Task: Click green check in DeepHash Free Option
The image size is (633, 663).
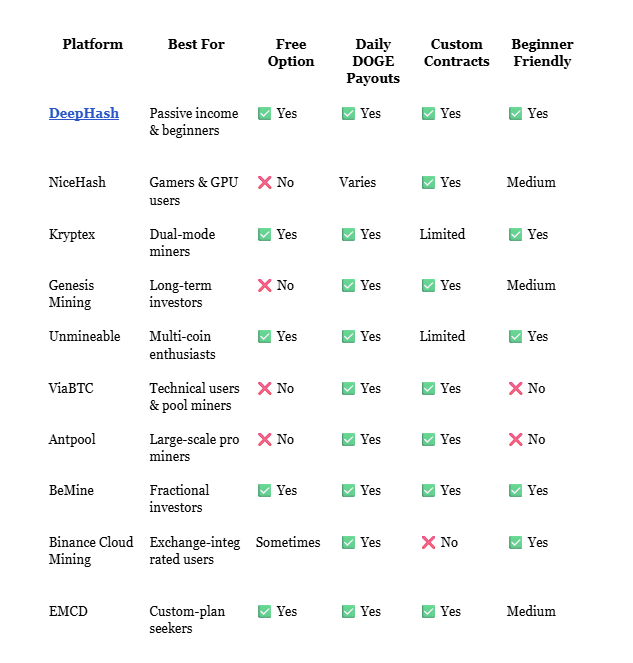Action: pos(265,114)
